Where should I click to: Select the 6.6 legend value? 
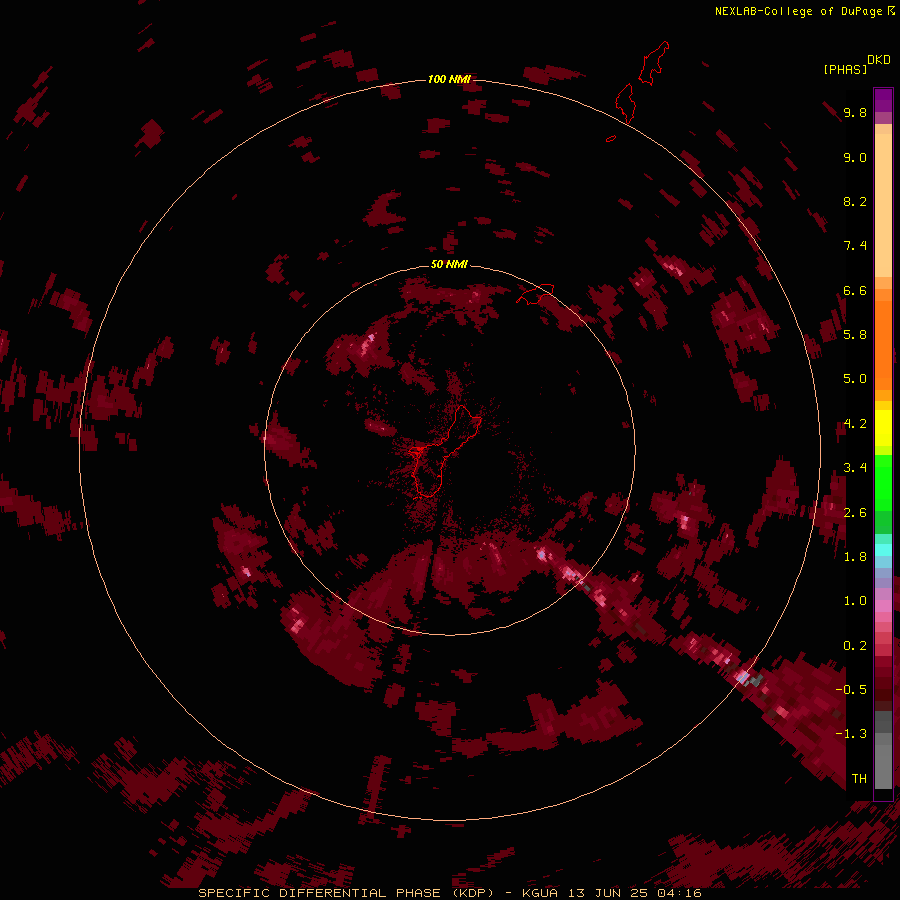(855, 290)
